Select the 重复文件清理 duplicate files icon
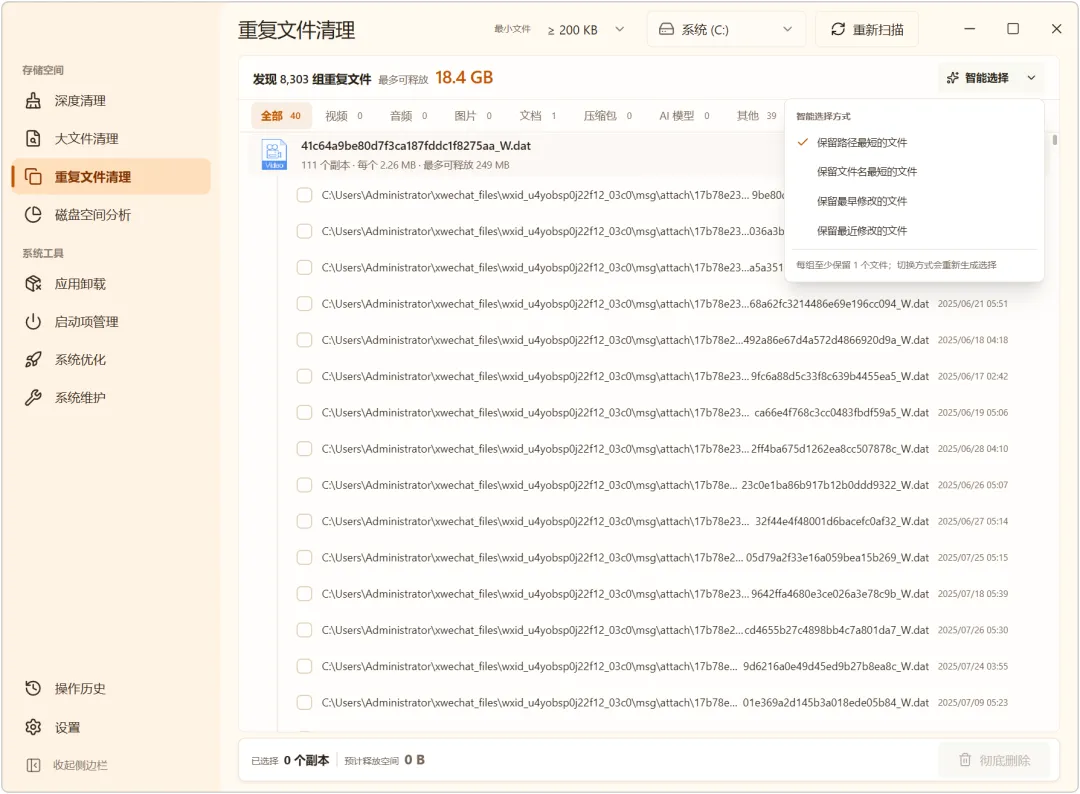The image size is (1080, 794). pyautogui.click(x=33, y=176)
